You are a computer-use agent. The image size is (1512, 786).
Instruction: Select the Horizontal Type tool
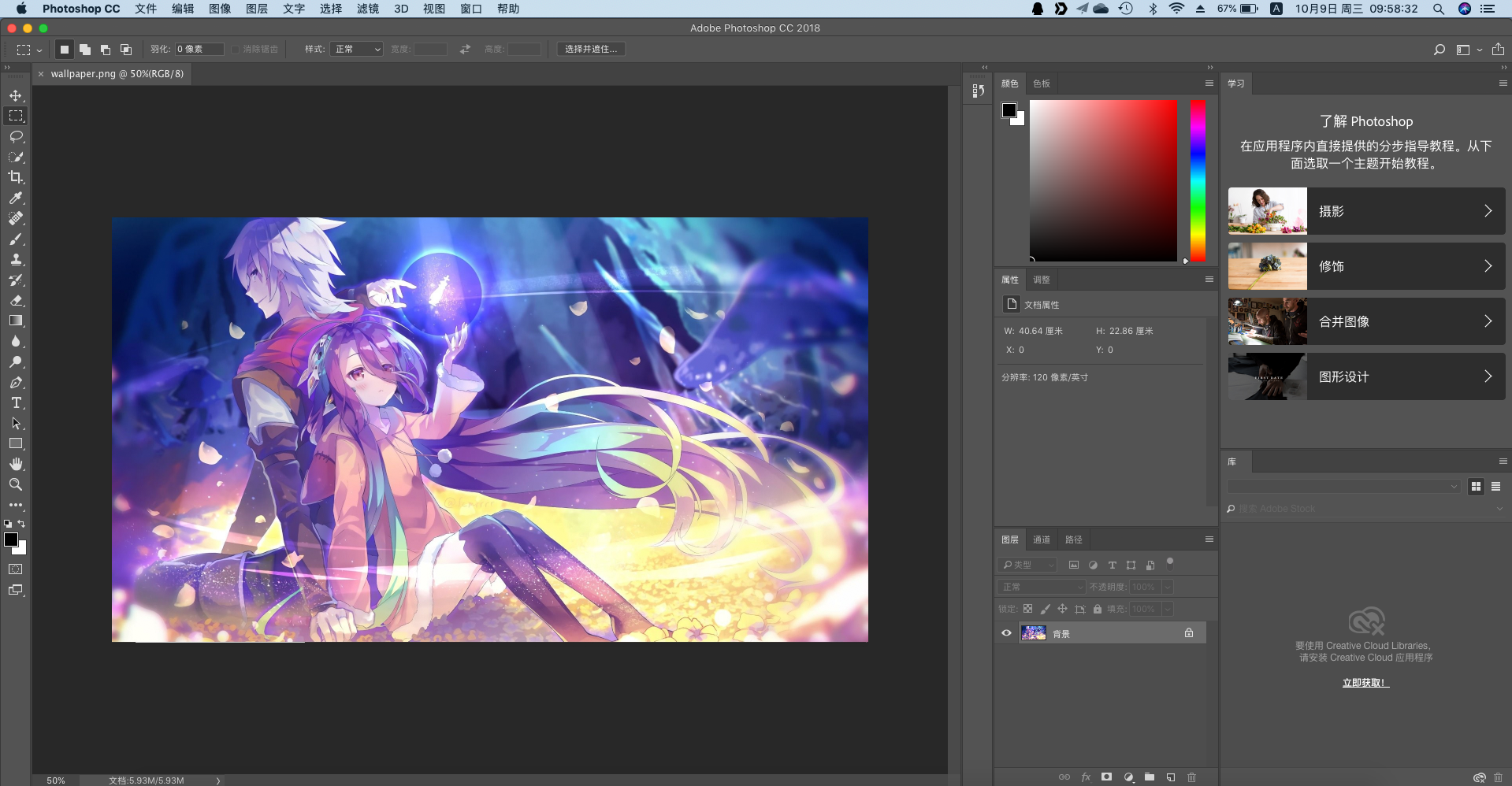16,402
